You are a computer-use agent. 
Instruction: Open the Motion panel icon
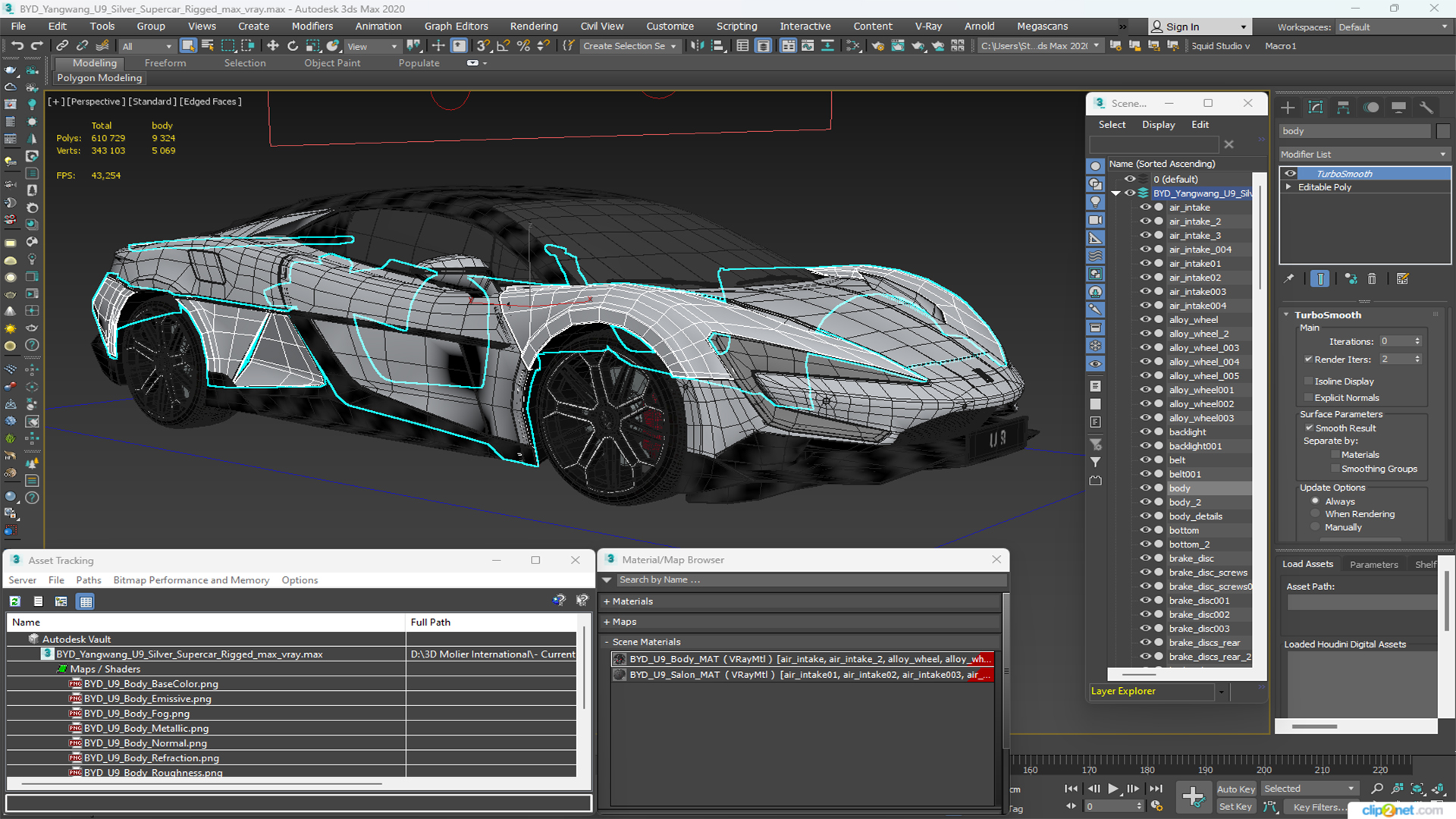click(x=1371, y=108)
